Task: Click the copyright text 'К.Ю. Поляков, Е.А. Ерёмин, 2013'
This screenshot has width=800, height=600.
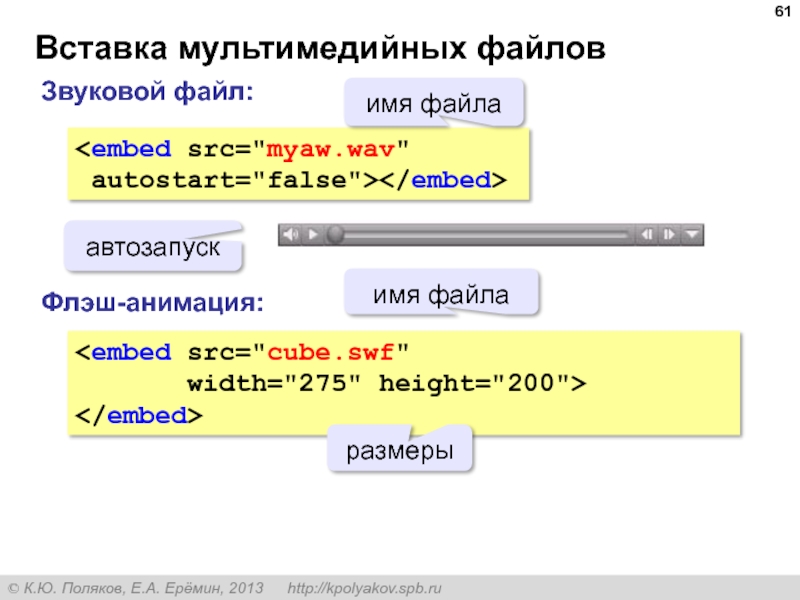Action: 144,588
